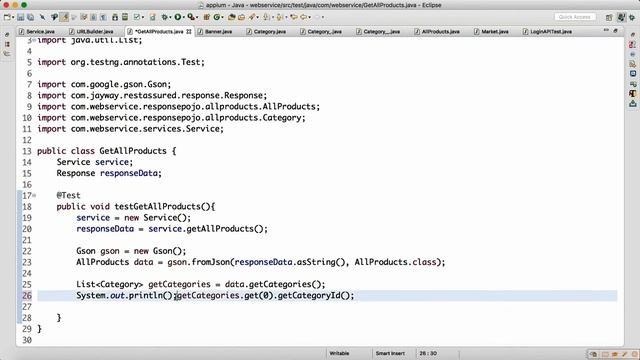The height and width of the screenshot is (360, 640).
Task: Click top icon in left trim bar
Action: click(x=7, y=35)
